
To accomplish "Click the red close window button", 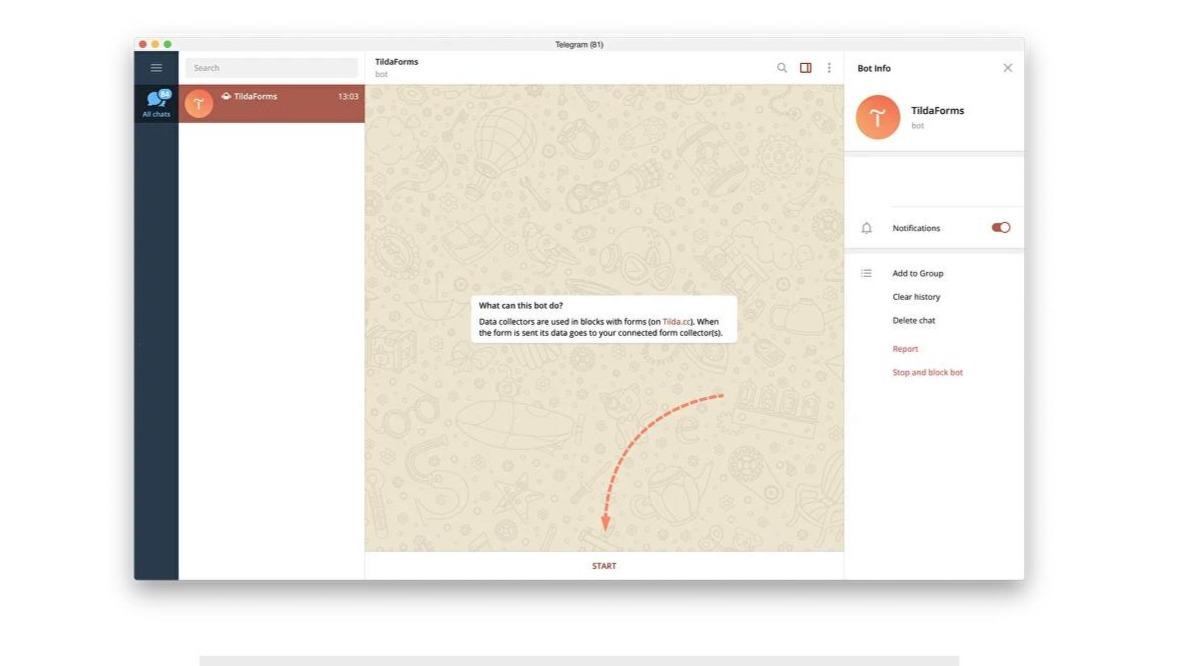I will click(x=143, y=44).
